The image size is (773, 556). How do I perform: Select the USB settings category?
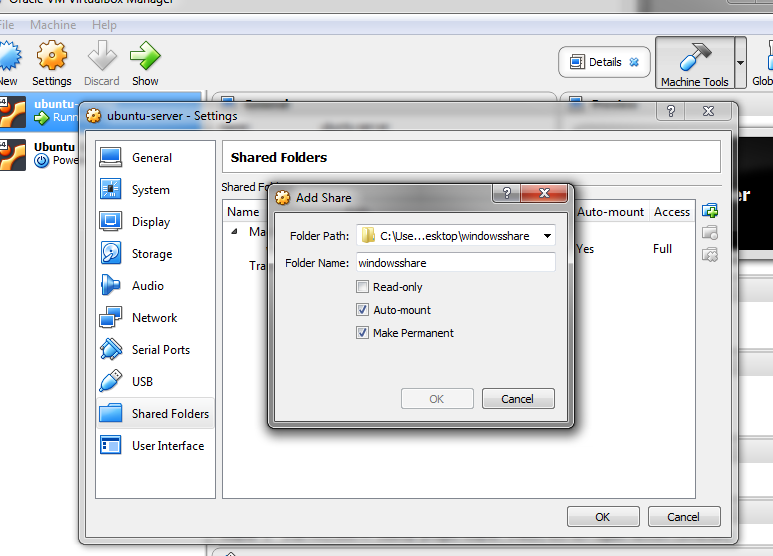point(155,382)
